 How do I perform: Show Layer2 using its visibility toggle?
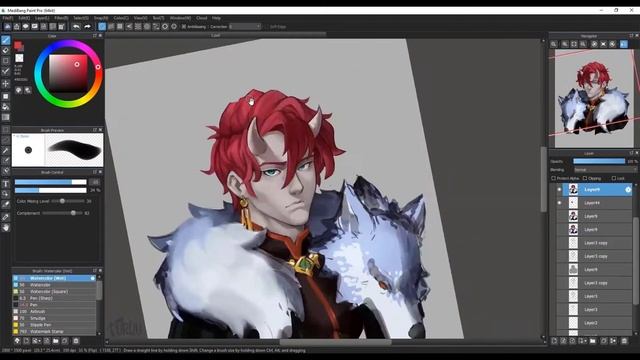pyautogui.click(x=559, y=323)
